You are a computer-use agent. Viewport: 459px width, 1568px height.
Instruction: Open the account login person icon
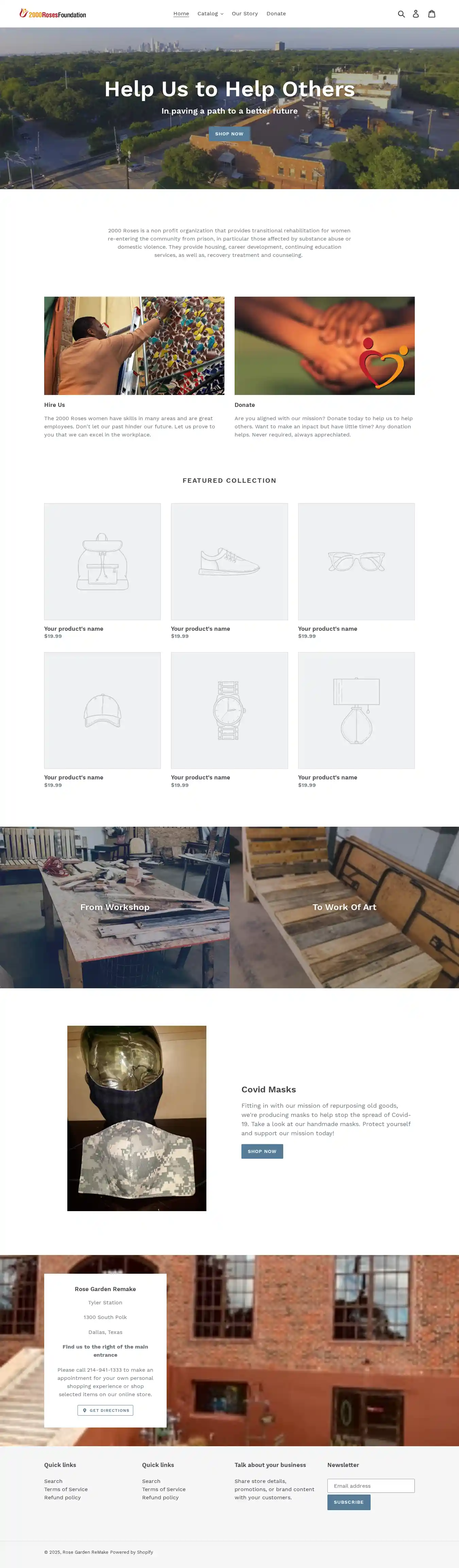pyautogui.click(x=416, y=13)
